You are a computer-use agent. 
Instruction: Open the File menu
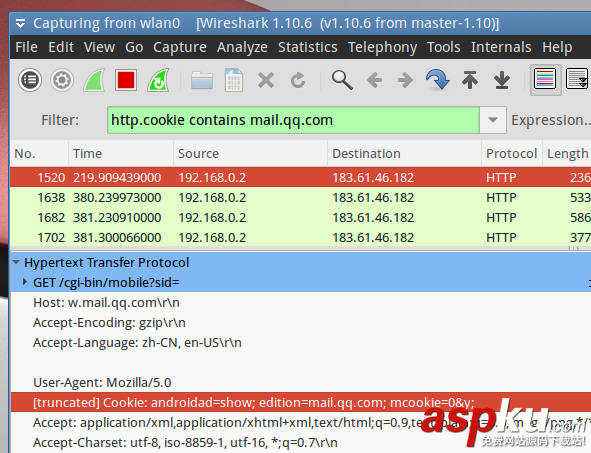26,47
